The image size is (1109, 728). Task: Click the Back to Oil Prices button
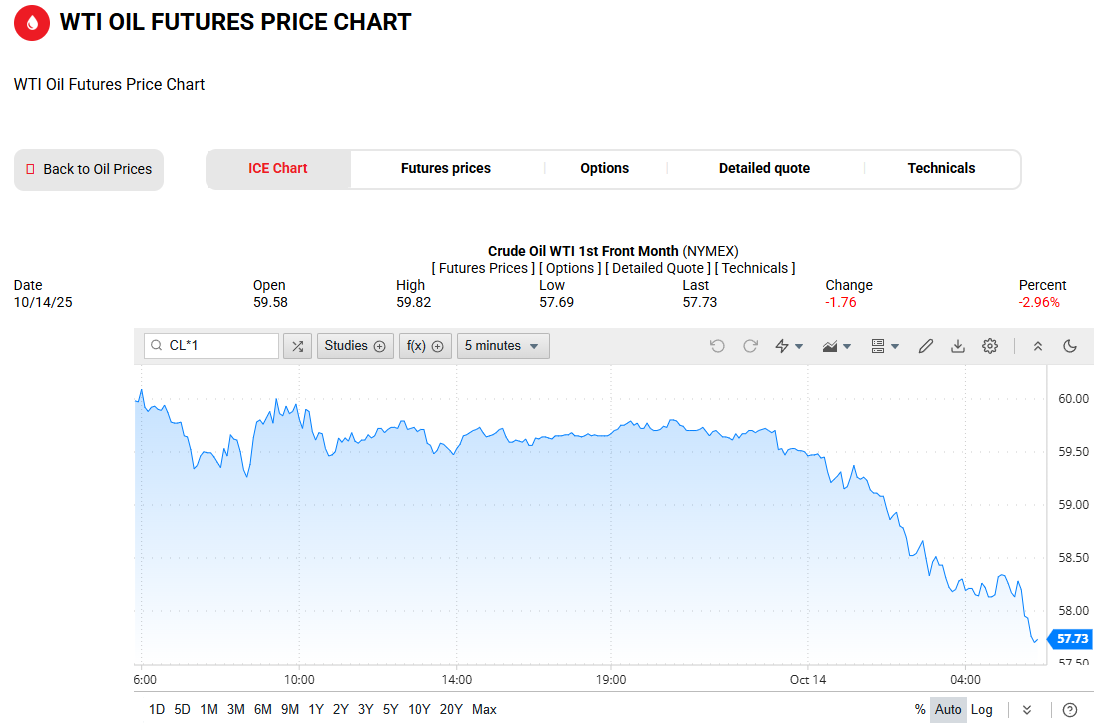click(x=89, y=170)
